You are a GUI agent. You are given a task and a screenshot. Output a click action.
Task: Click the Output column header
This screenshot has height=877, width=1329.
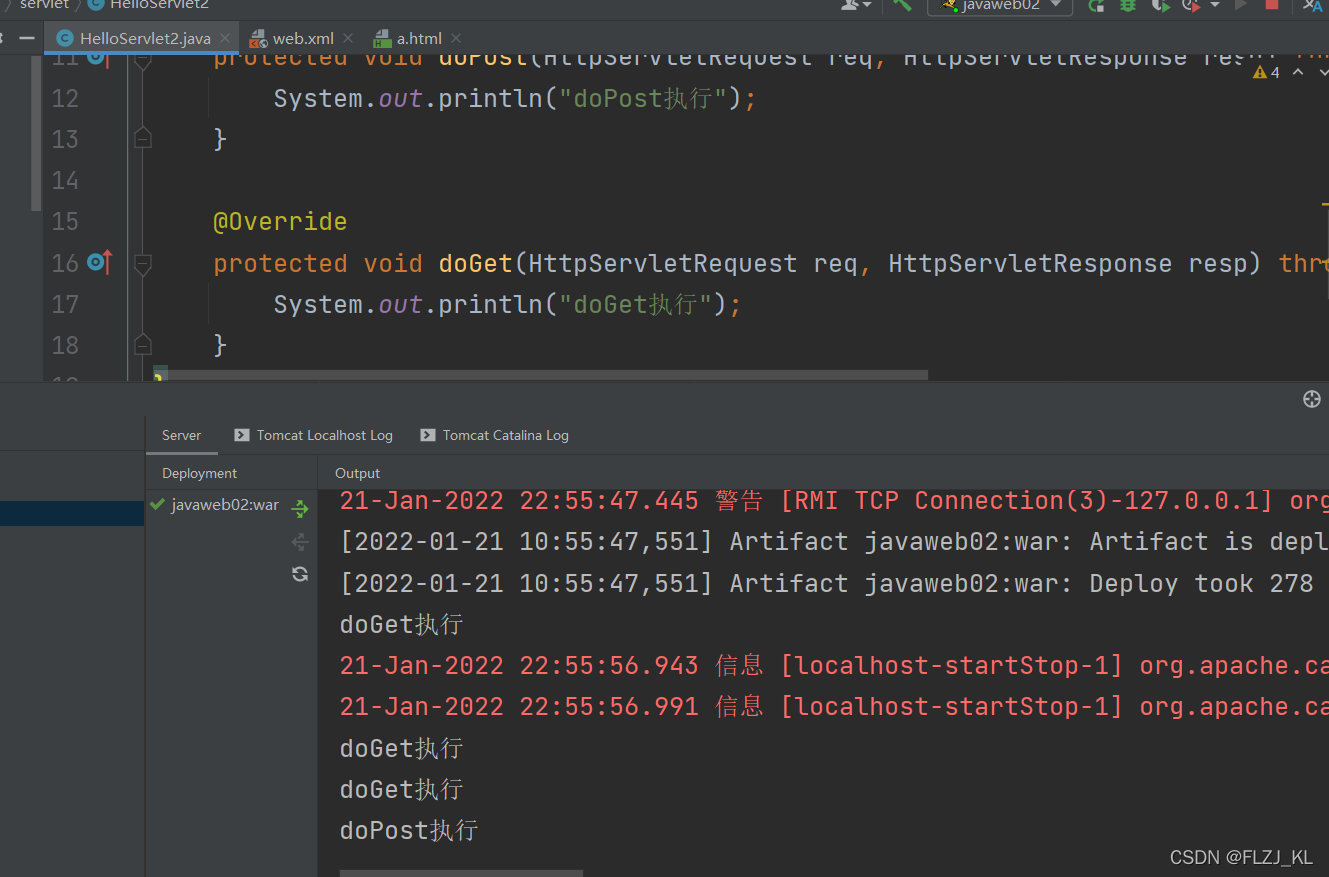tap(357, 473)
